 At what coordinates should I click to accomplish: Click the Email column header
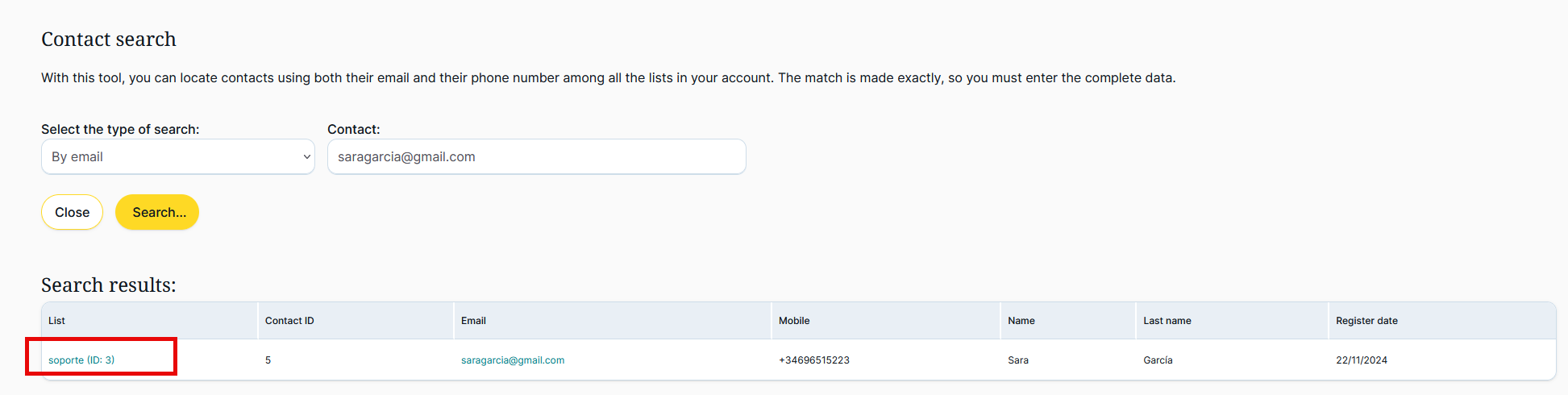click(x=473, y=321)
